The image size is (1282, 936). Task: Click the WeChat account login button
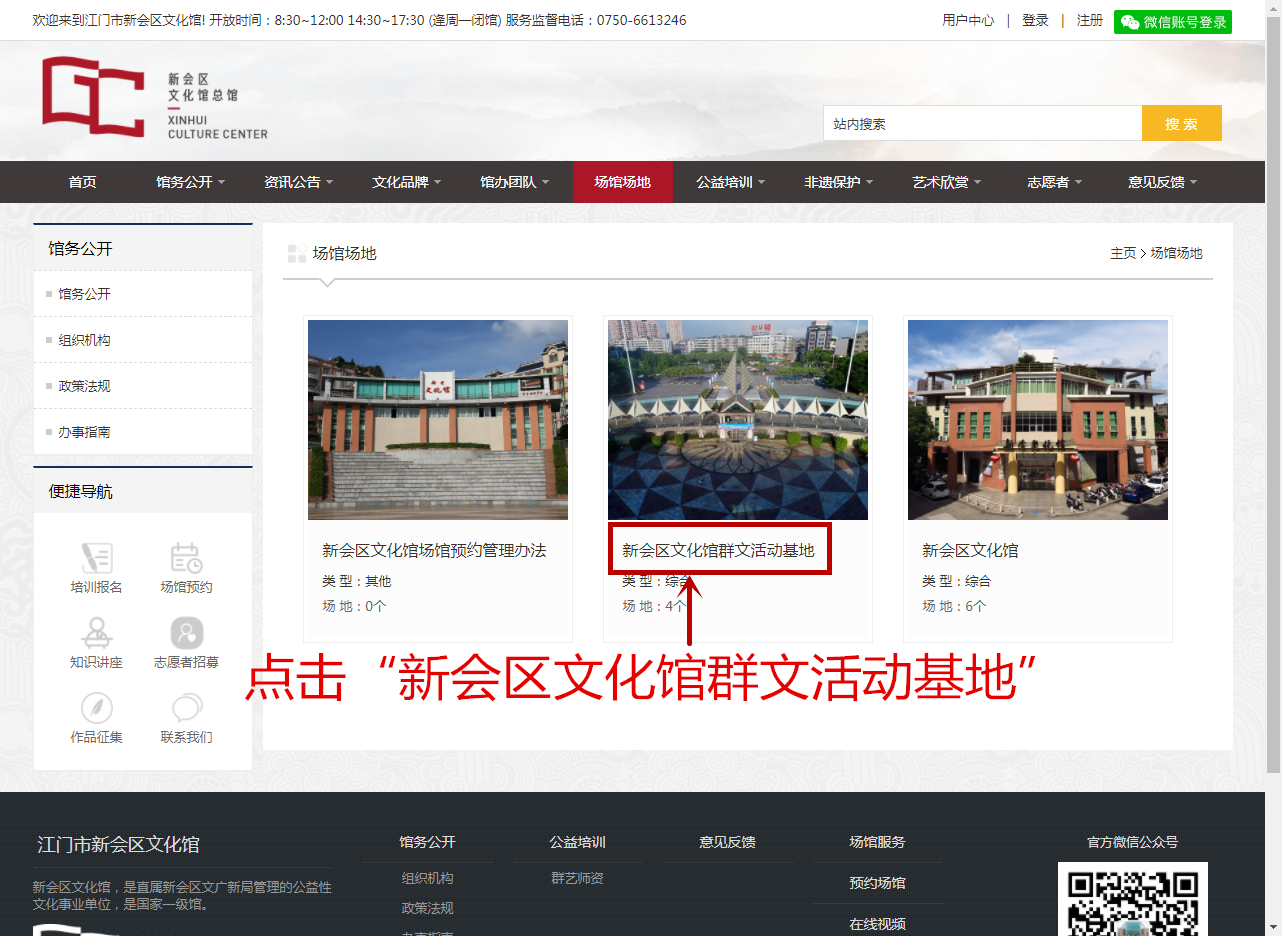click(x=1173, y=22)
